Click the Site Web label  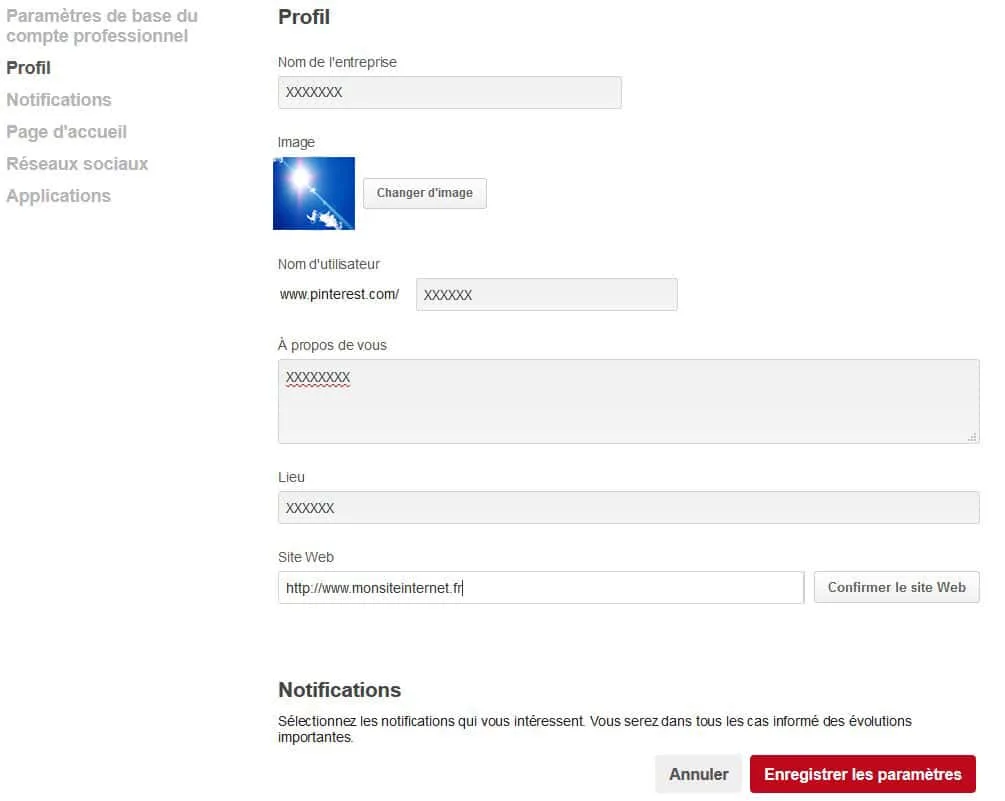[x=306, y=557]
